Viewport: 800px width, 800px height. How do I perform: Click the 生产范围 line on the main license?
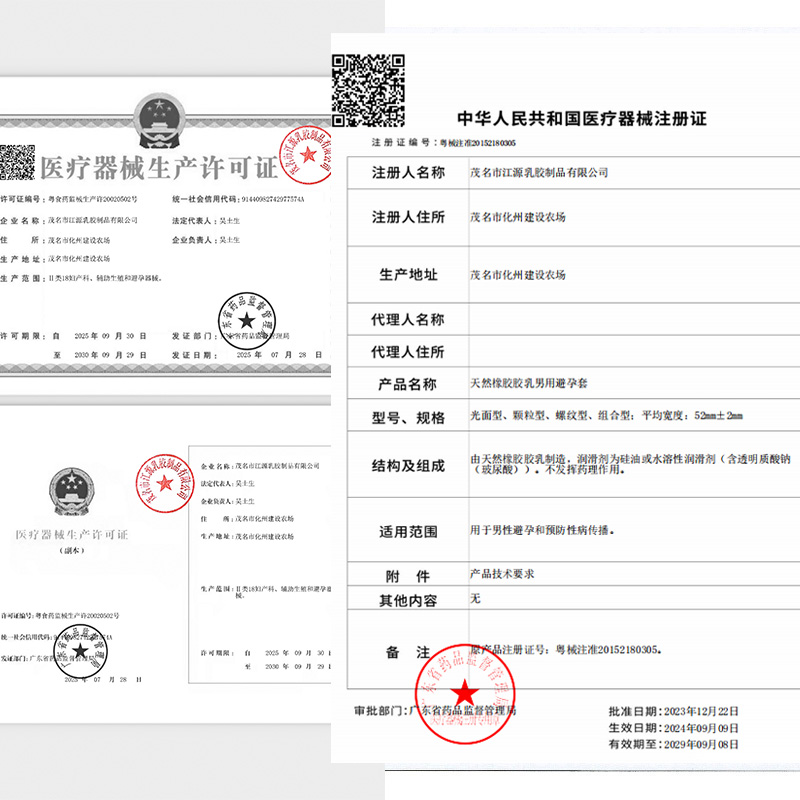tap(81, 279)
